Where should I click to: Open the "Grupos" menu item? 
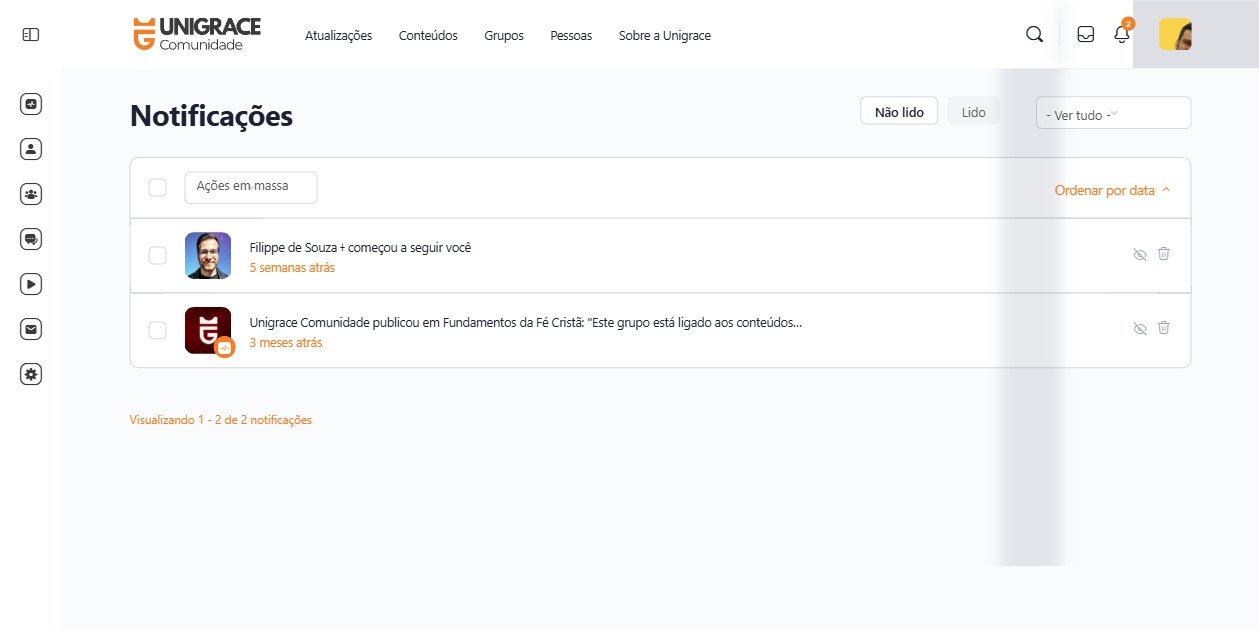point(504,36)
